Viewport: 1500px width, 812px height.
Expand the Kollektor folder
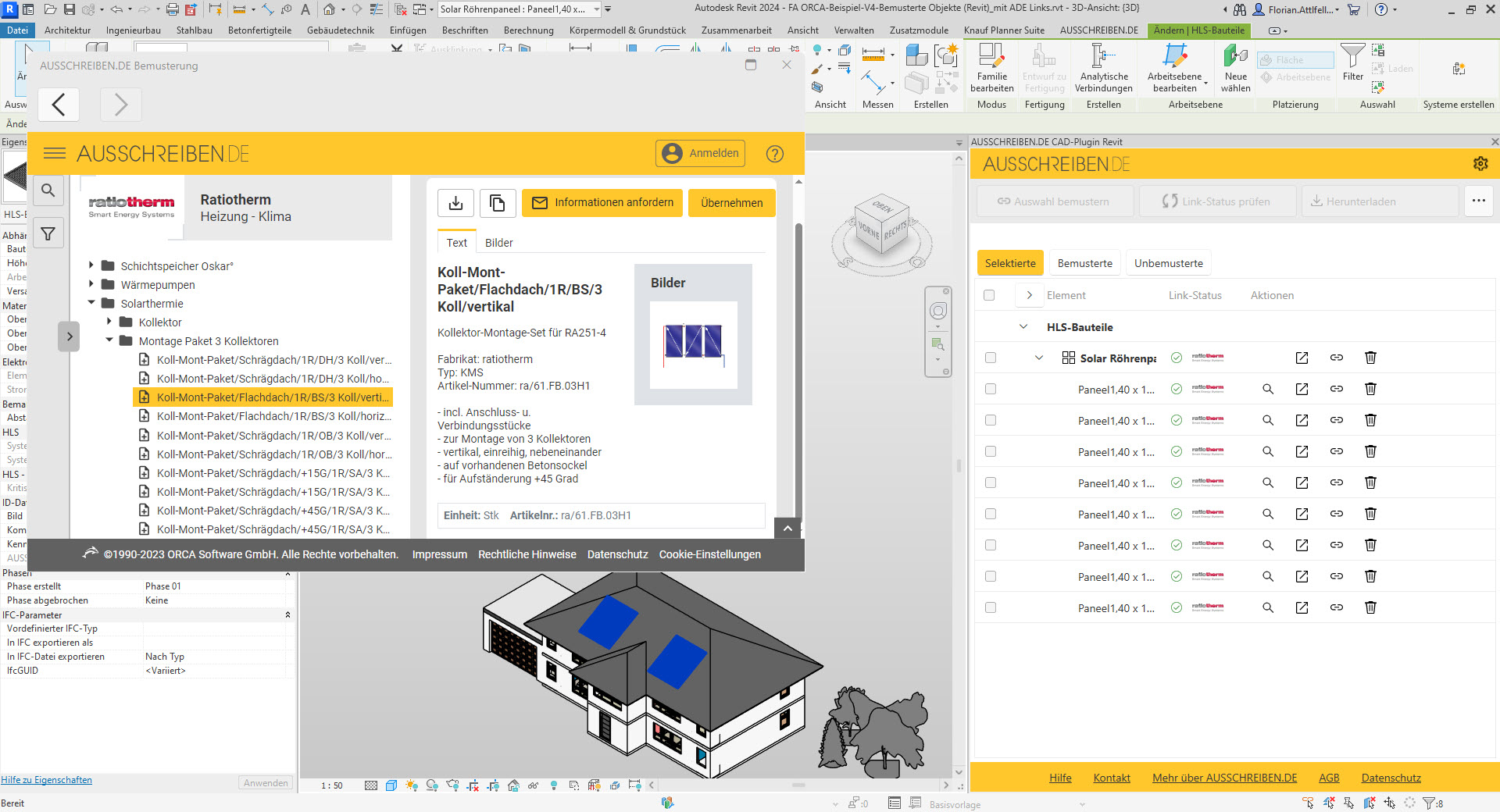click(109, 322)
